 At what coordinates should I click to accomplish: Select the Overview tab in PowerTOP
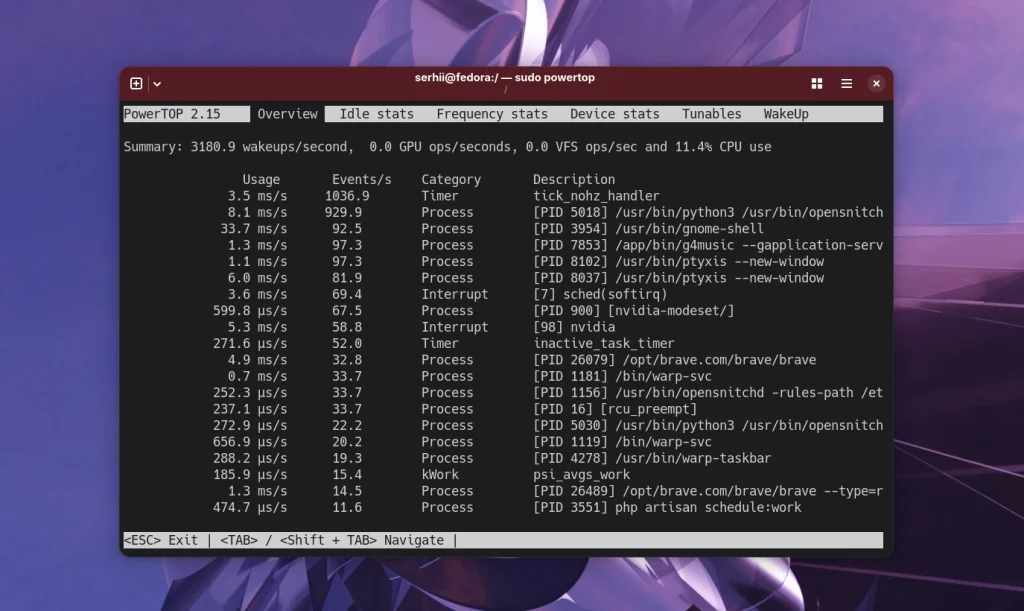(288, 113)
